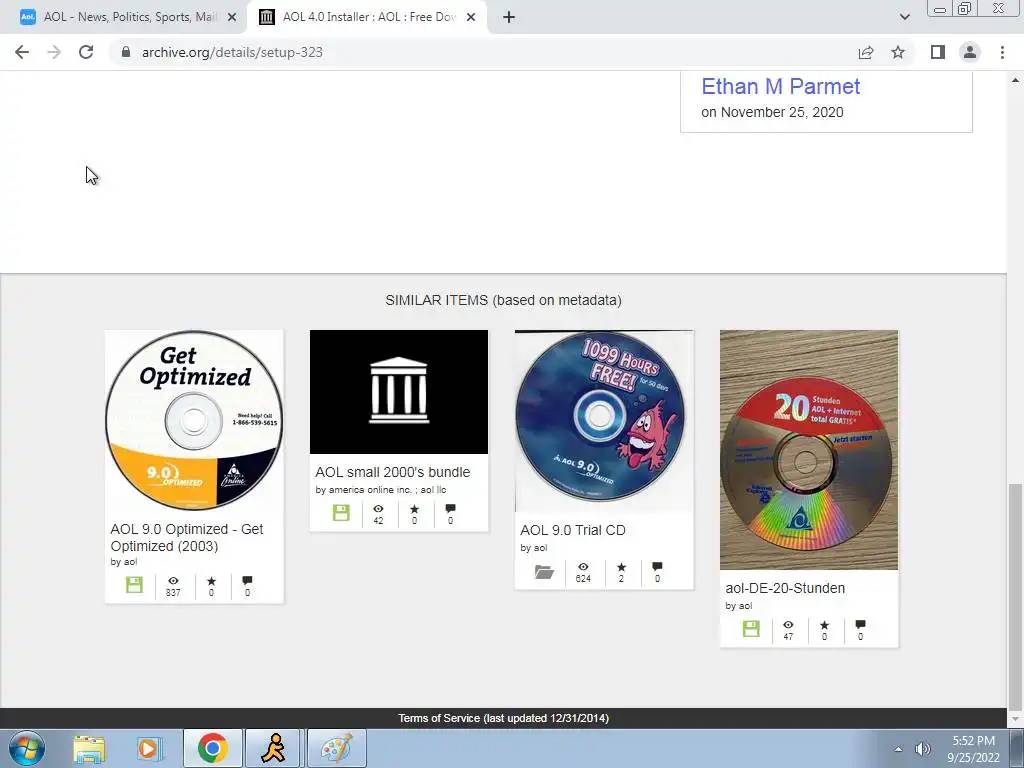Image resolution: width=1024 pixels, height=768 pixels.
Task: Share this page via share icon
Action: [866, 52]
